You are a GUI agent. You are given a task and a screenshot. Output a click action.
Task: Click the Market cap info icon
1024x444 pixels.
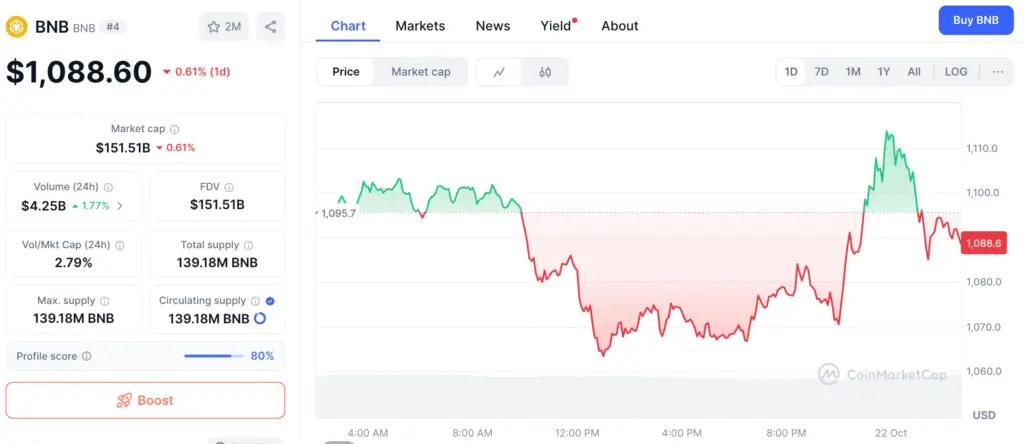(175, 129)
